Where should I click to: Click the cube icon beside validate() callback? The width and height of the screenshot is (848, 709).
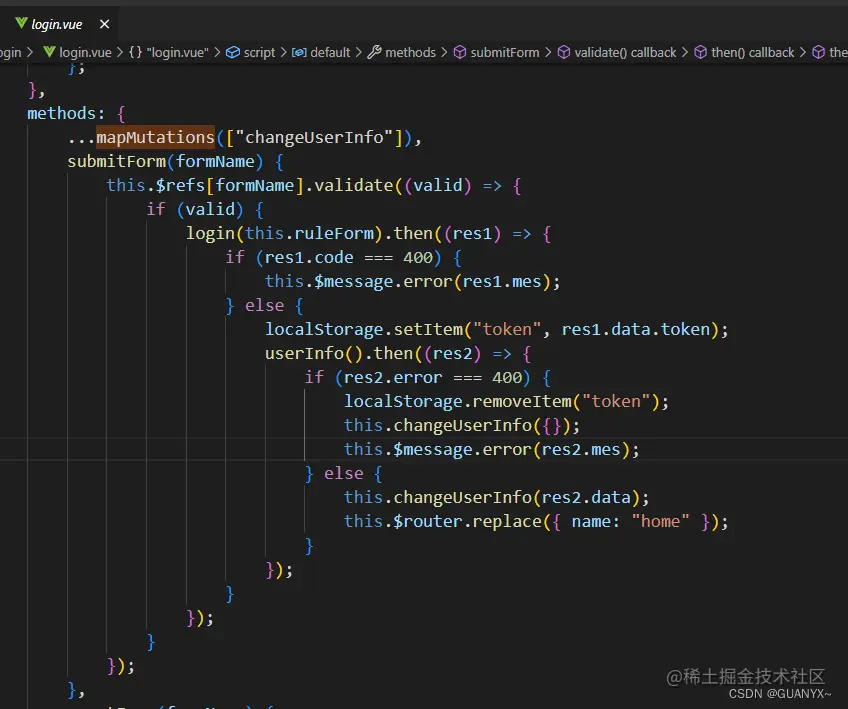click(x=564, y=52)
